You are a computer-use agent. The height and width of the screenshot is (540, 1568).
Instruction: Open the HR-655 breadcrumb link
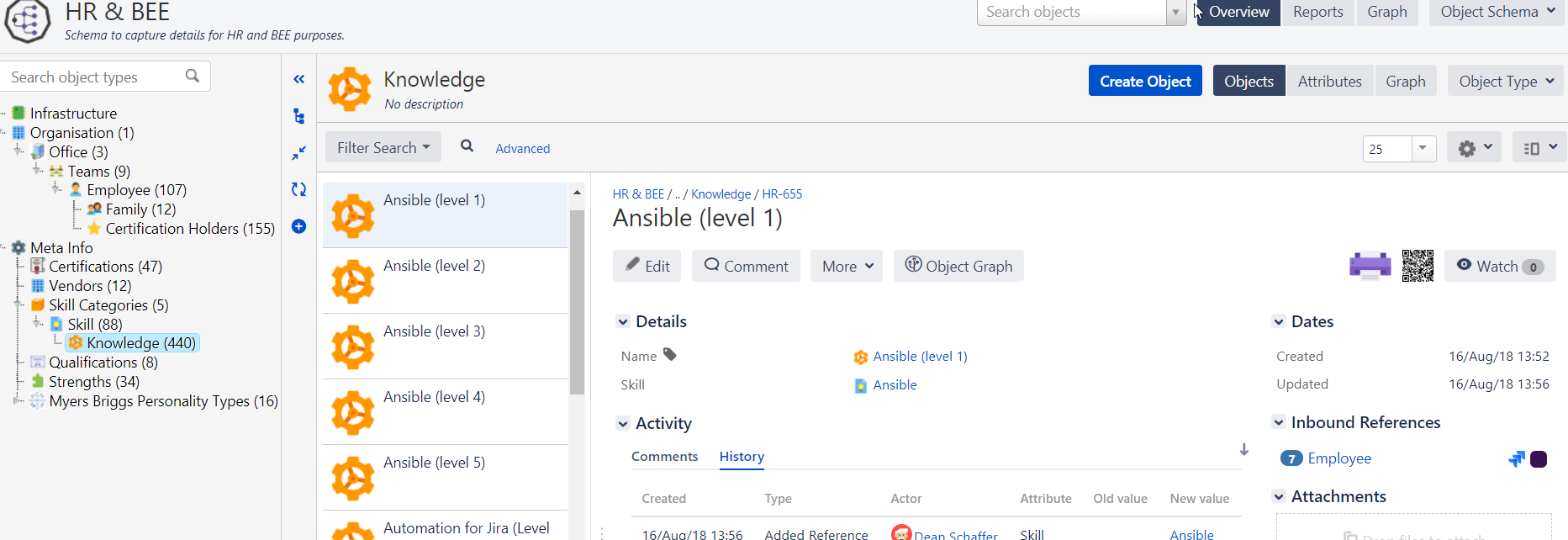pyautogui.click(x=782, y=193)
